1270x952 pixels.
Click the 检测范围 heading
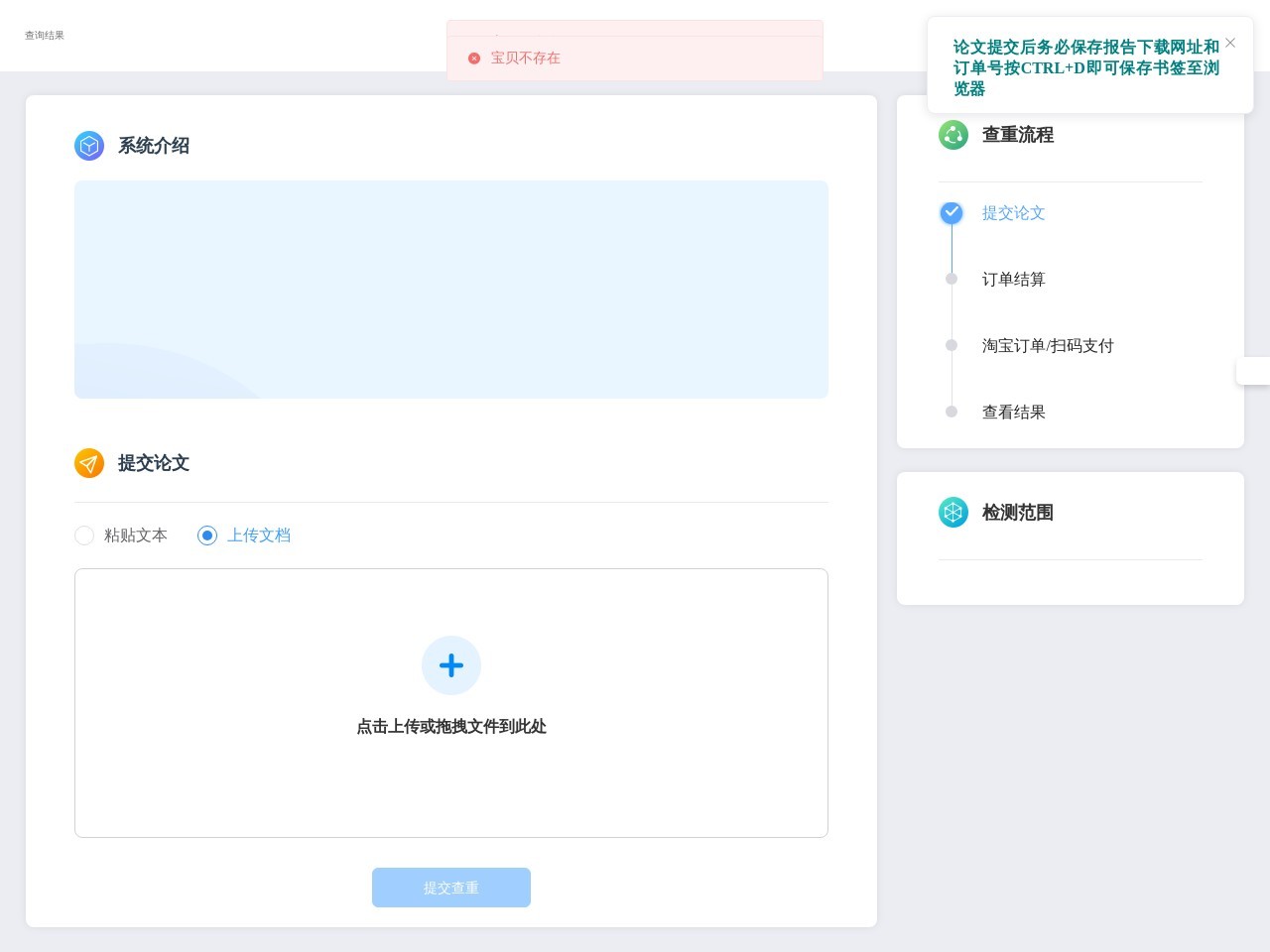pos(1018,513)
